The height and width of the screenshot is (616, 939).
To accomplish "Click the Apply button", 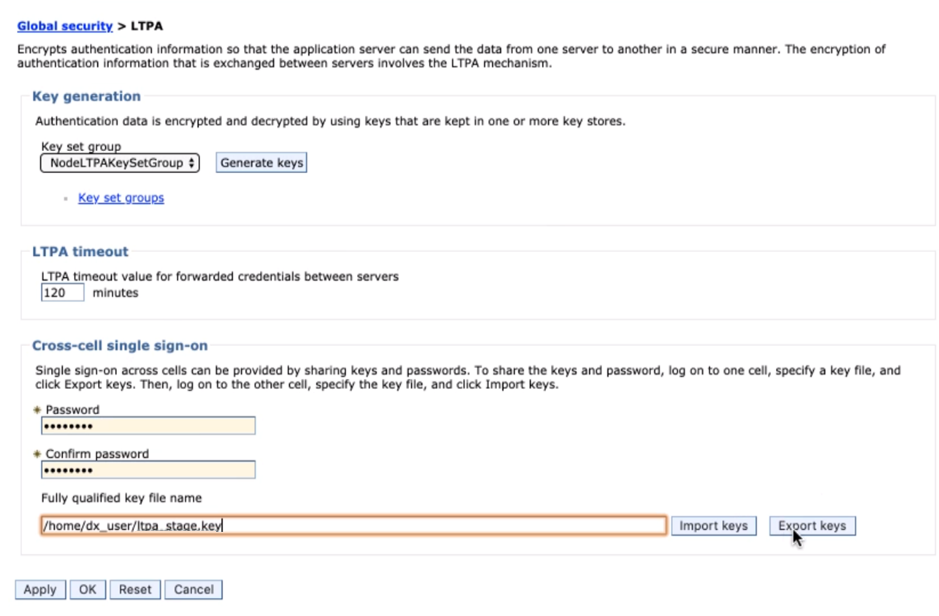I will coord(40,589).
